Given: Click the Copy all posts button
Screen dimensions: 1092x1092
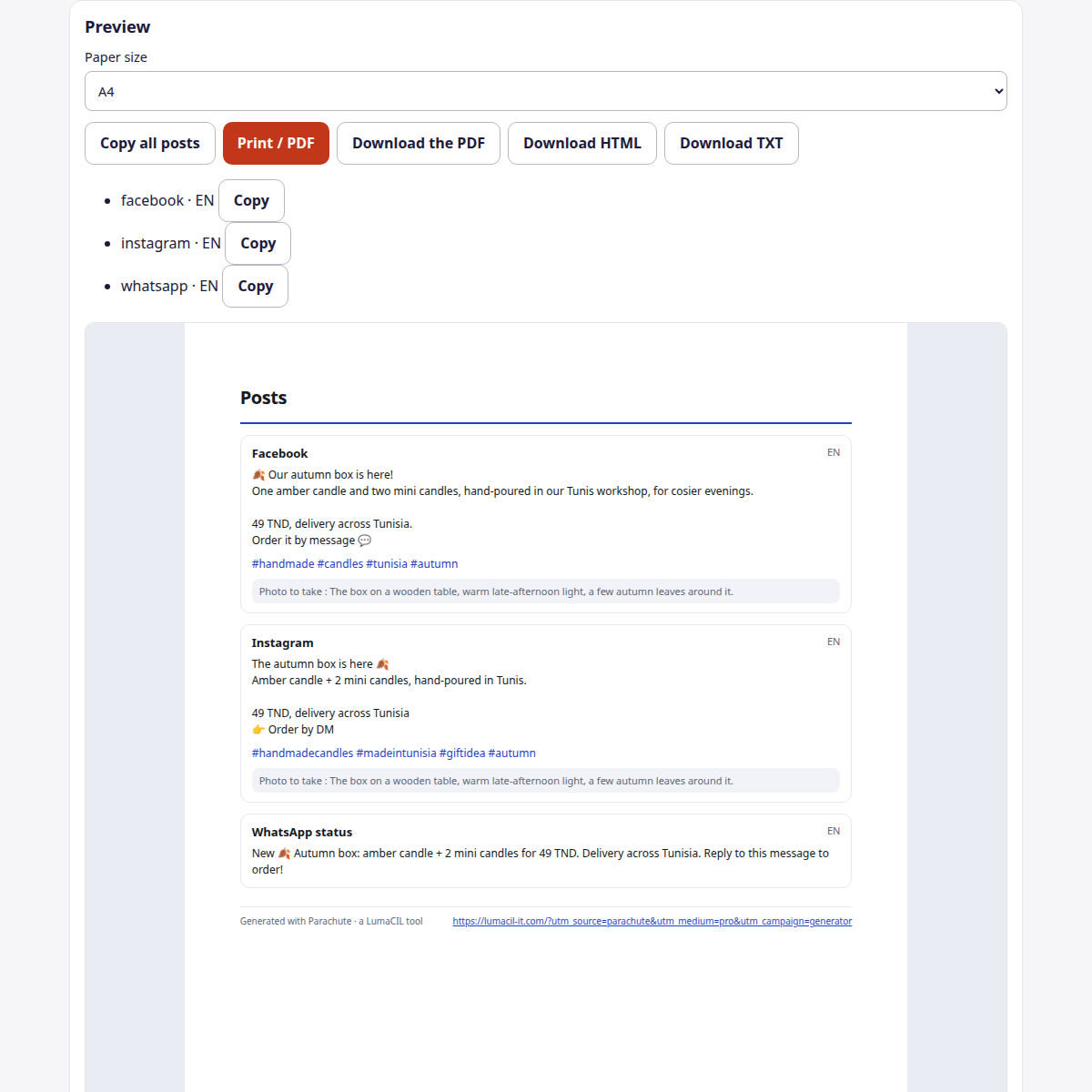Looking at the screenshot, I should [x=150, y=143].
